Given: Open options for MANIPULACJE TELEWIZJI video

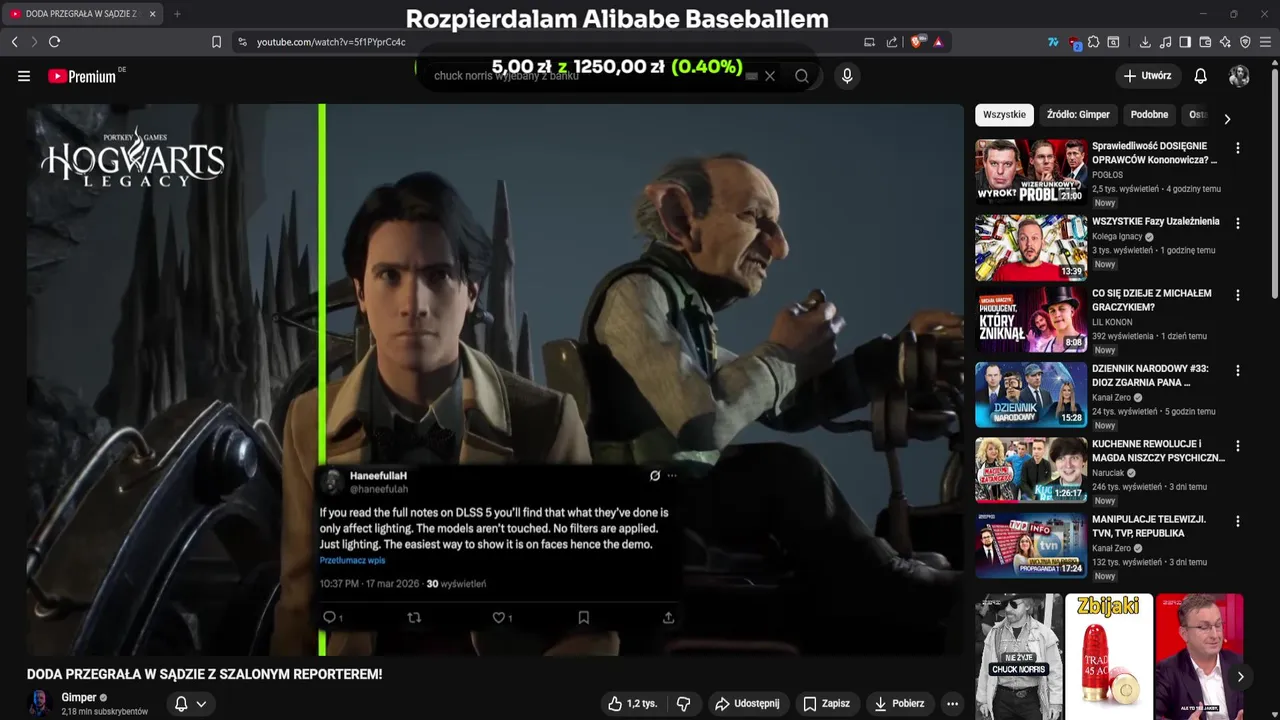Looking at the screenshot, I should [x=1238, y=521].
